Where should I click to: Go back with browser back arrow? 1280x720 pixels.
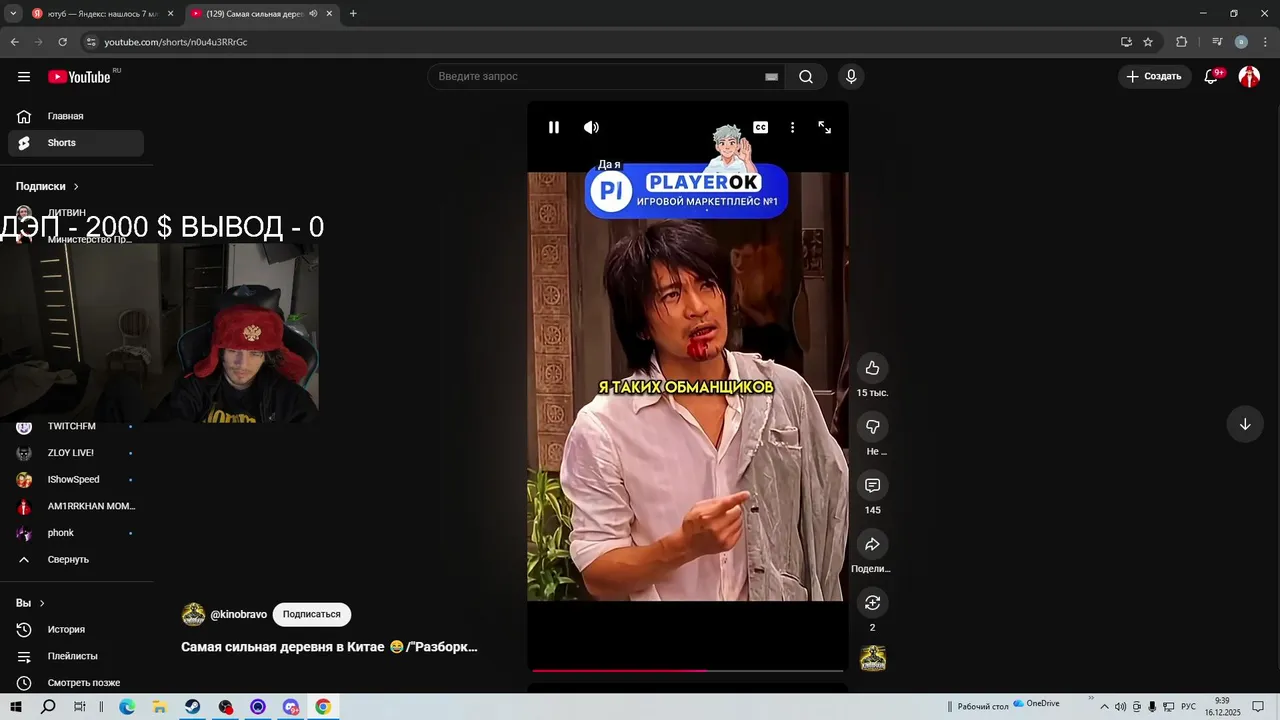point(14,42)
